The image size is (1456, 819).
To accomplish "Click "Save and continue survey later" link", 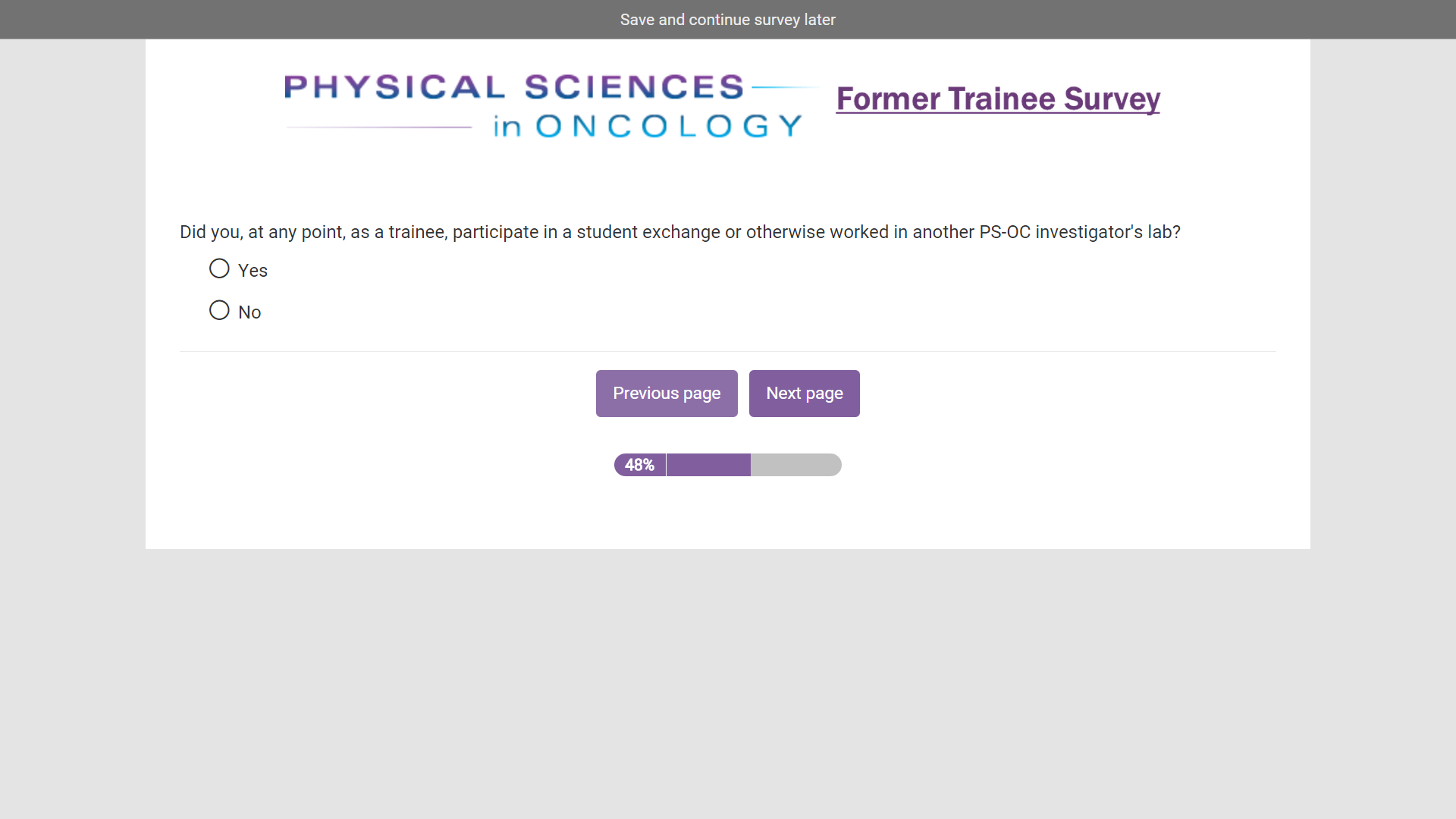I will coord(727,20).
